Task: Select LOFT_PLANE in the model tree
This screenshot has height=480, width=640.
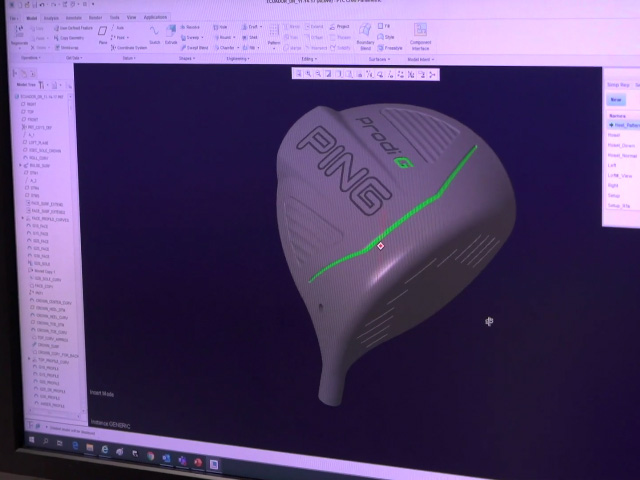Action: tap(36, 142)
